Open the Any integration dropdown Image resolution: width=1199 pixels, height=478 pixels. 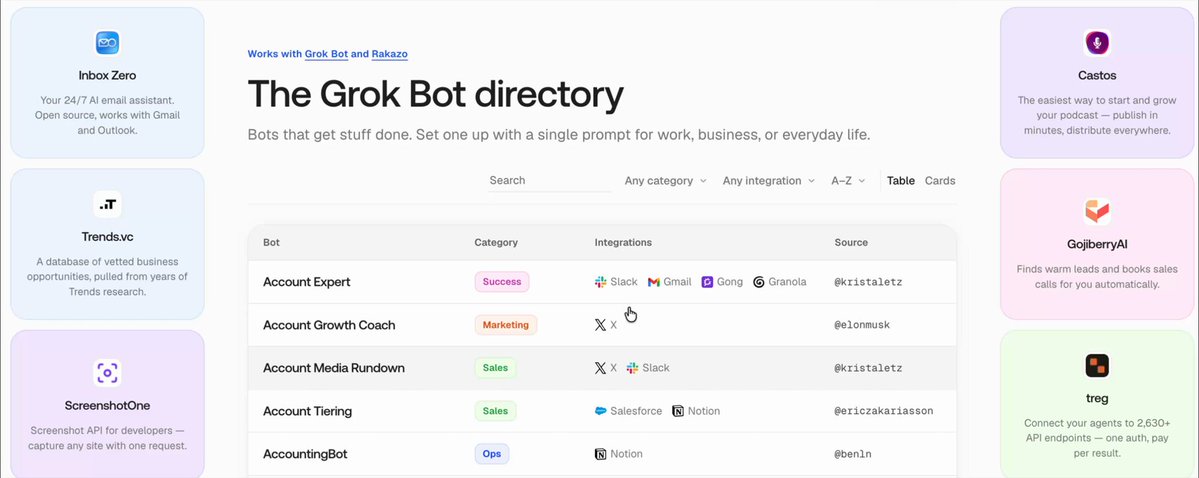768,180
